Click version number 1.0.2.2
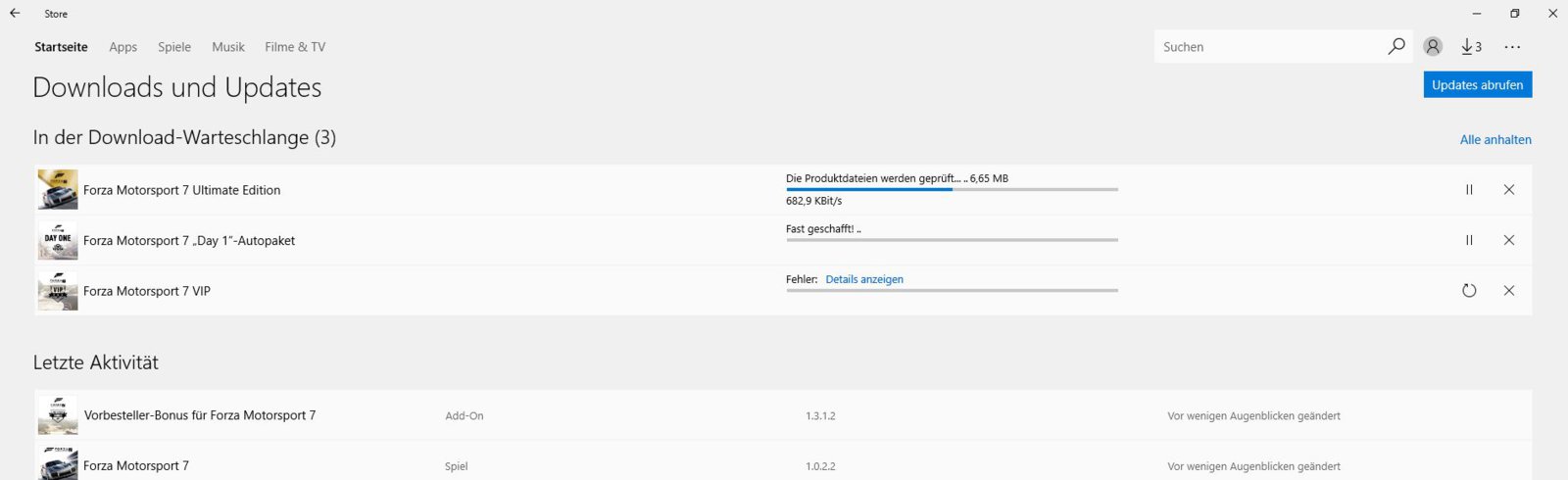This screenshot has width=1568, height=480. 820,466
